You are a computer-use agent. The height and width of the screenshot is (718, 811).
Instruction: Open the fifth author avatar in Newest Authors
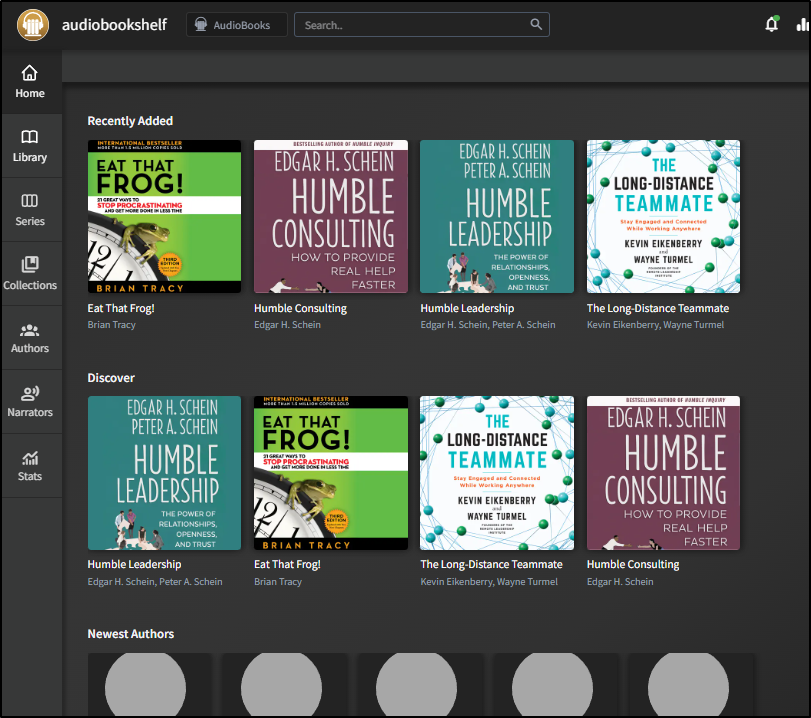pyautogui.click(x=688, y=685)
